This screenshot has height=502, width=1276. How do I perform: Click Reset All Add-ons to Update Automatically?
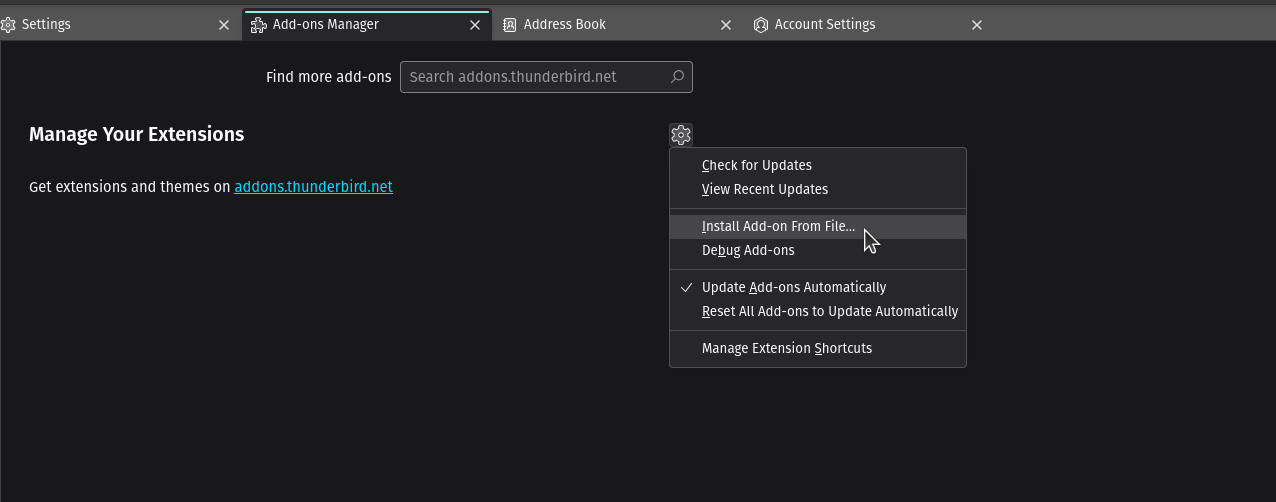(830, 311)
